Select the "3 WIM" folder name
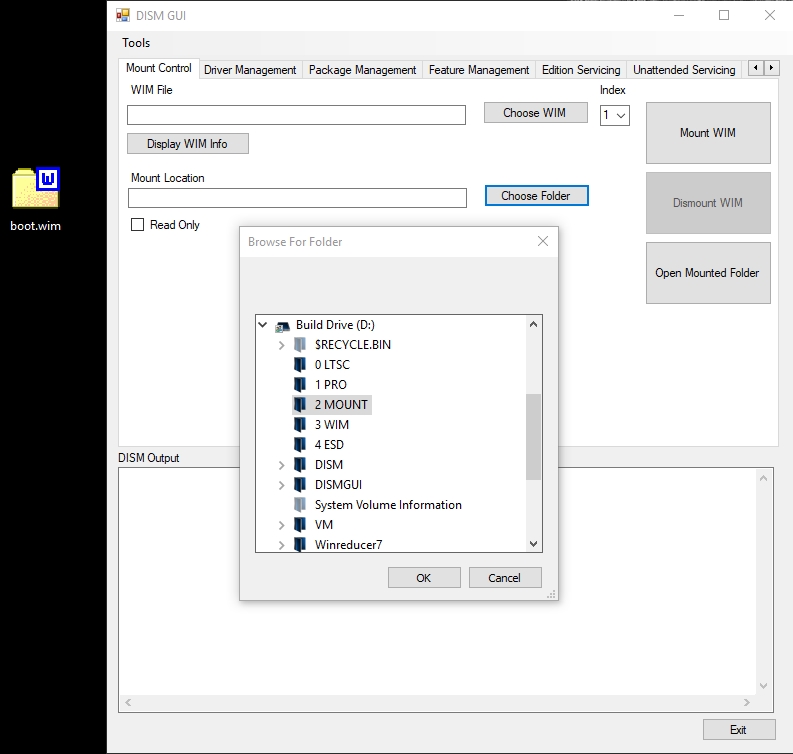 (x=332, y=425)
